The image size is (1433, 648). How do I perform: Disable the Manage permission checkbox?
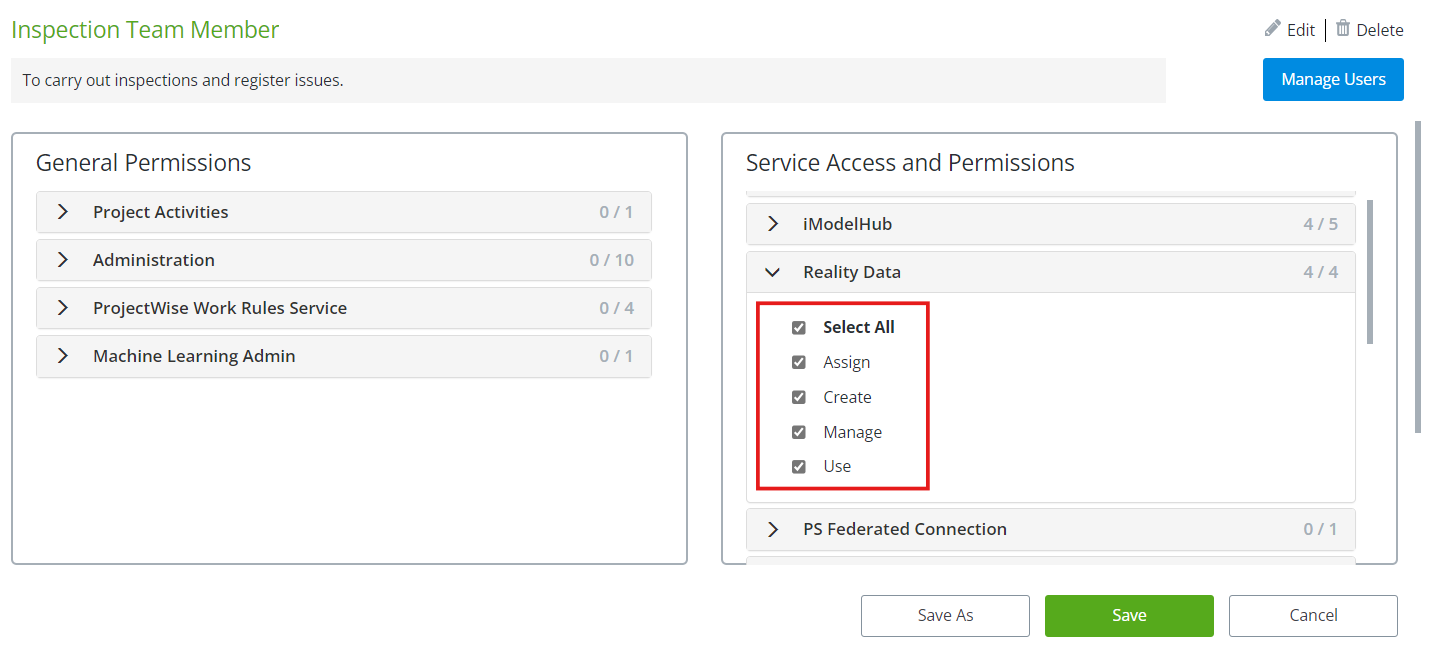[799, 432]
